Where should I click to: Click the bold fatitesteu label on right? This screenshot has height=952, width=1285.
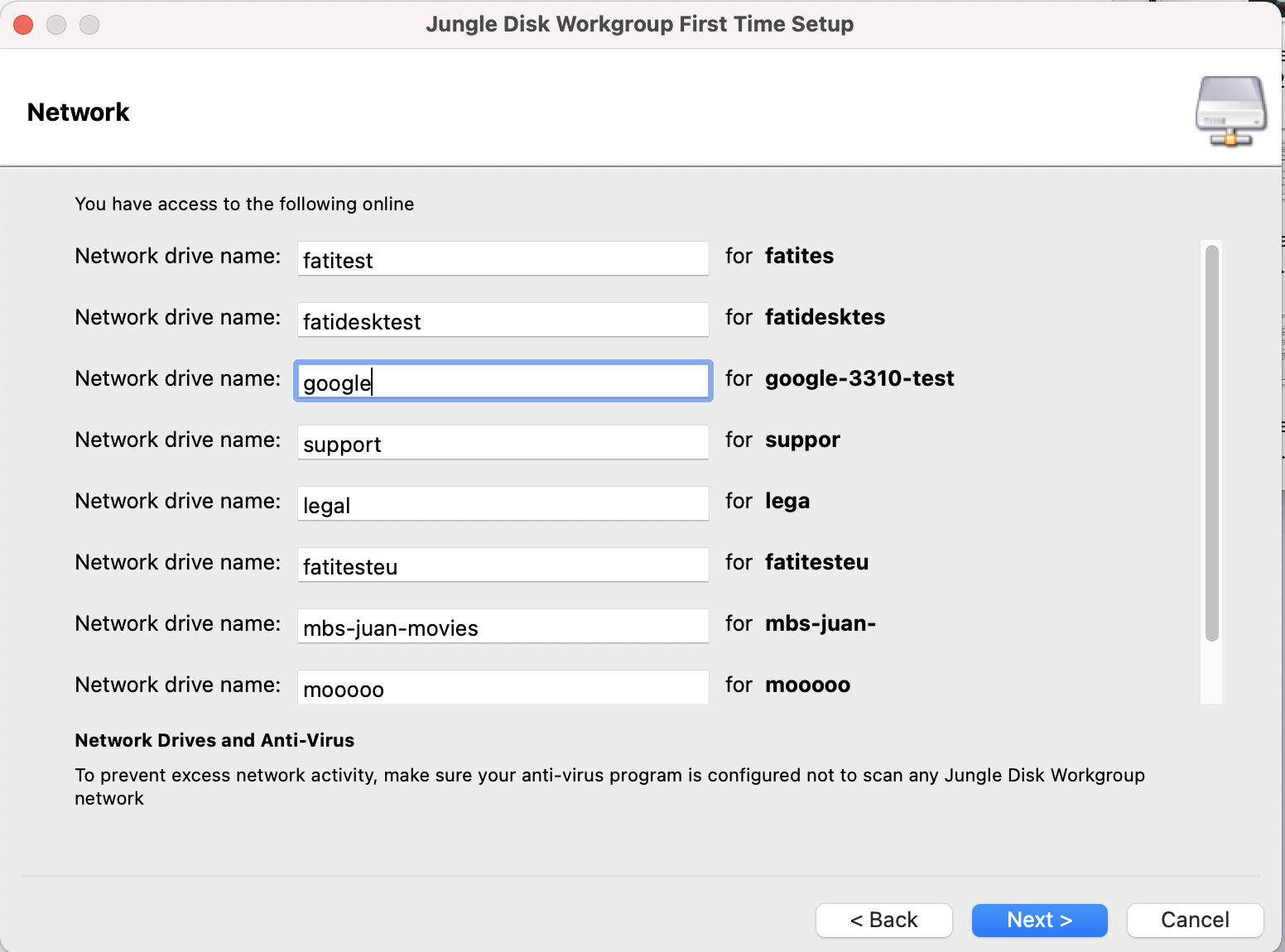pos(816,562)
